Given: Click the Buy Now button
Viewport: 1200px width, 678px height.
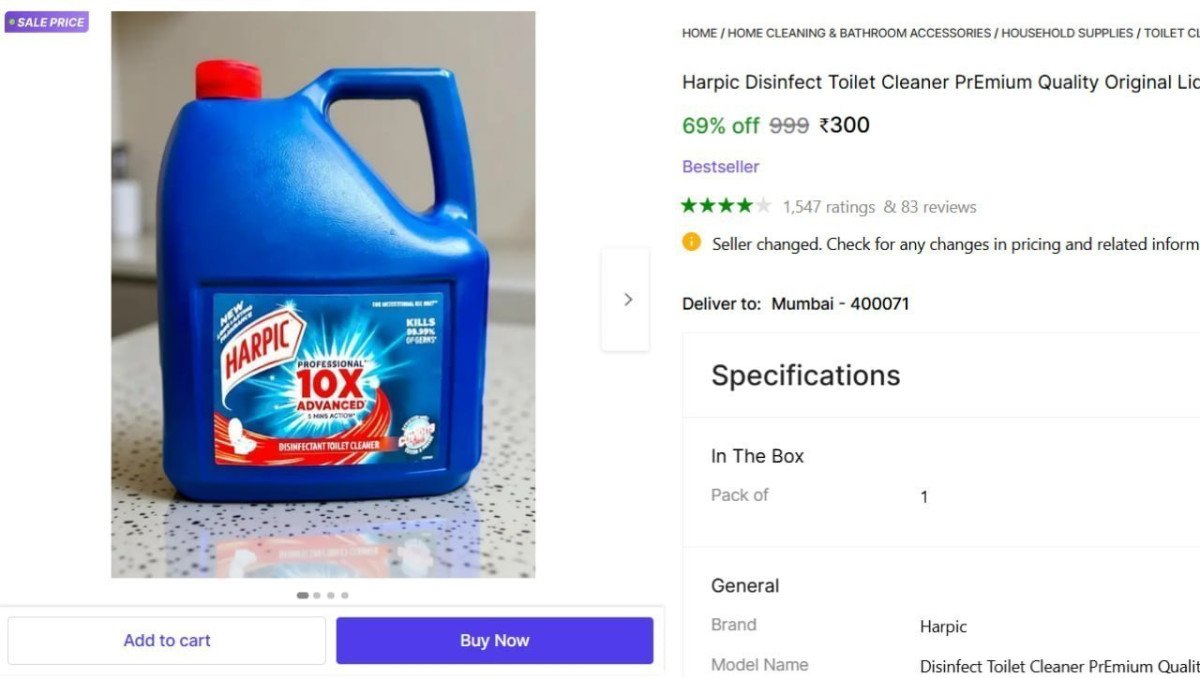Looking at the screenshot, I should click(x=494, y=640).
